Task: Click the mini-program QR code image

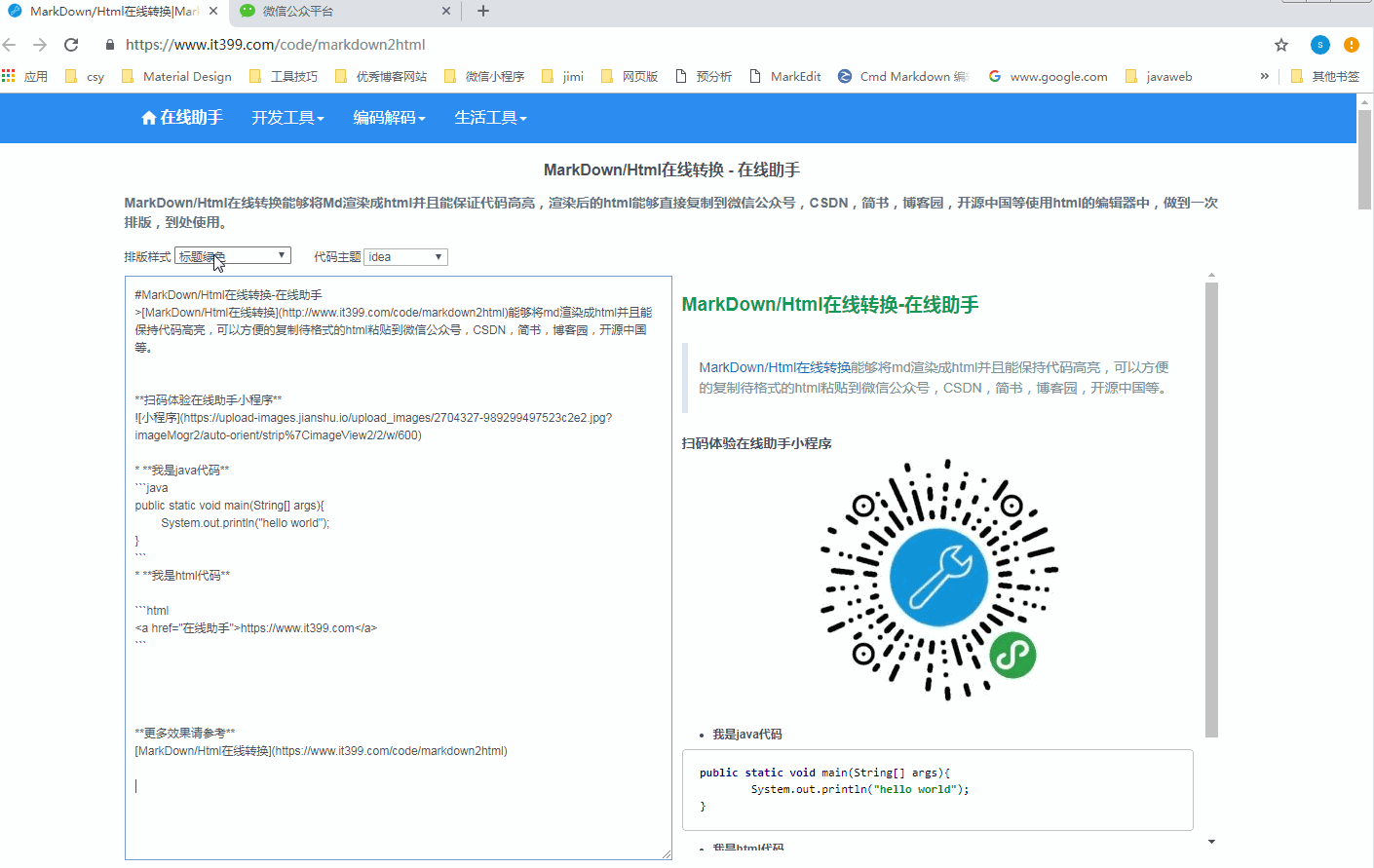Action: pos(938,579)
